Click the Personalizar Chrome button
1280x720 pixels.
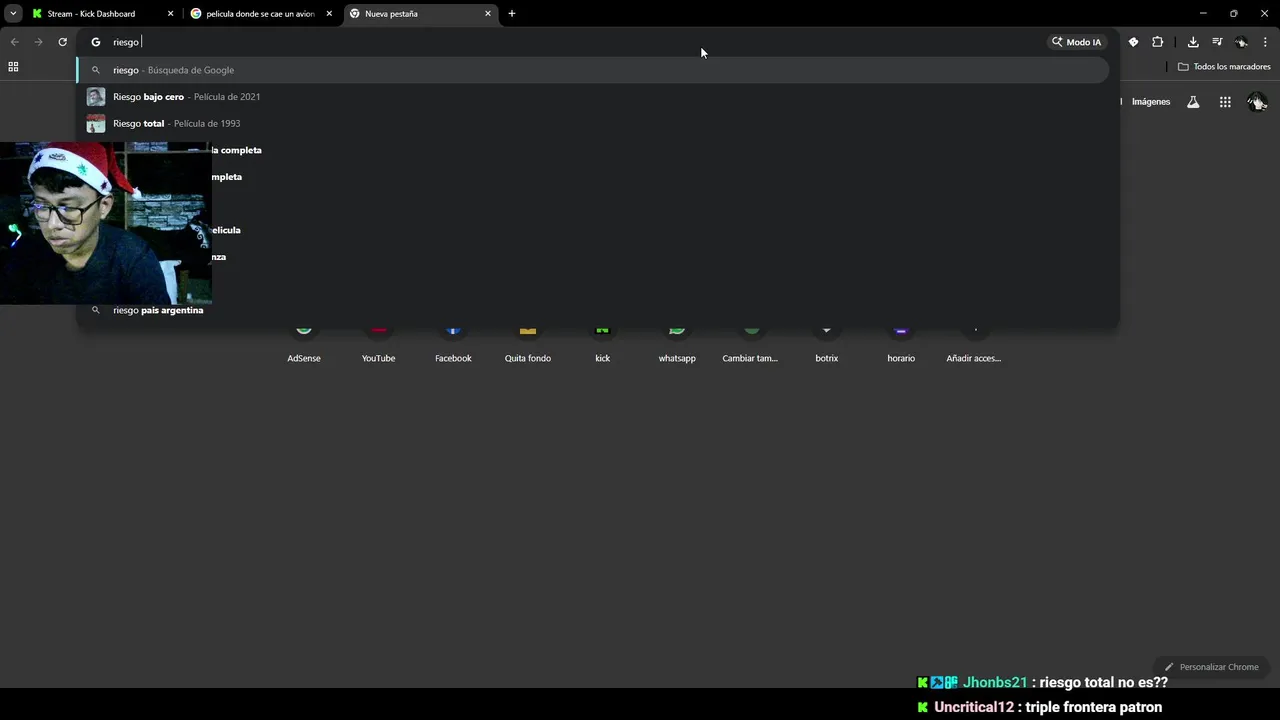click(x=1211, y=667)
